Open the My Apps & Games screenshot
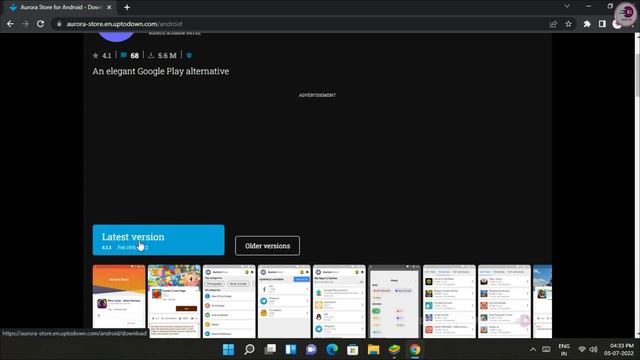This screenshot has height=360, width=640. (x=339, y=301)
